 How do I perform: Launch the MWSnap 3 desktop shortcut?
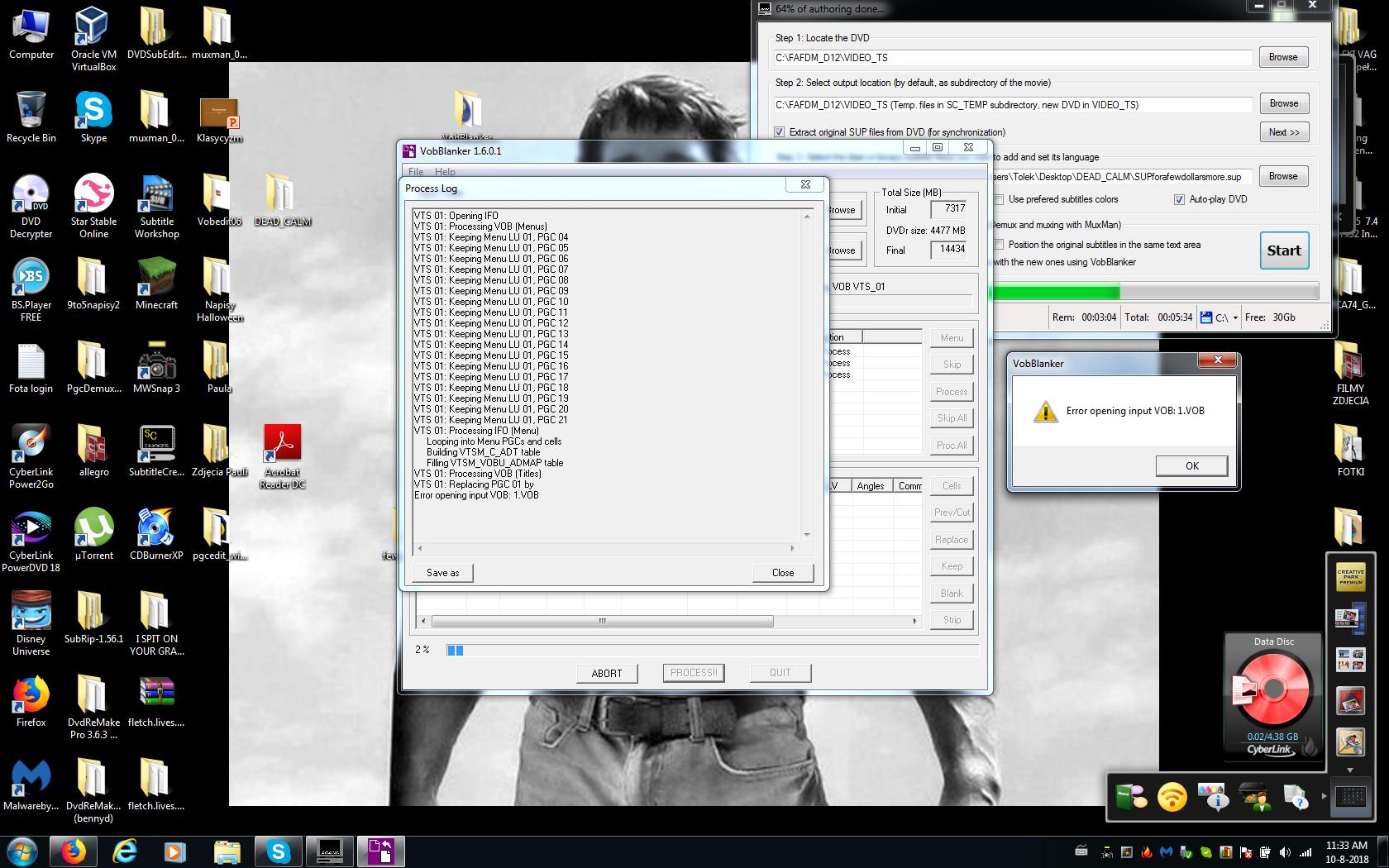pos(156,364)
